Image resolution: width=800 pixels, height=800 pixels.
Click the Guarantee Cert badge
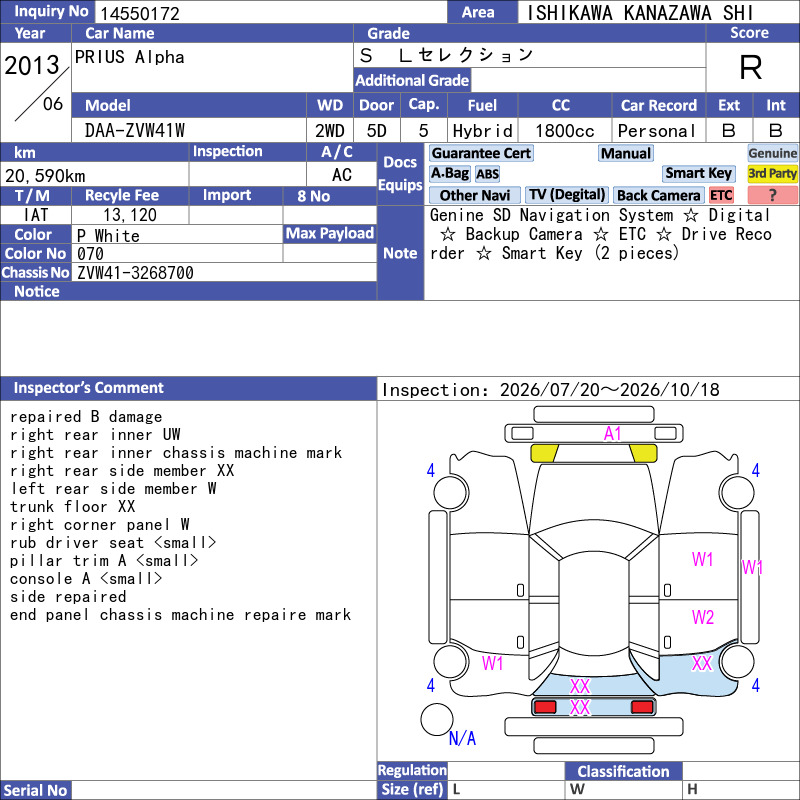[481, 153]
